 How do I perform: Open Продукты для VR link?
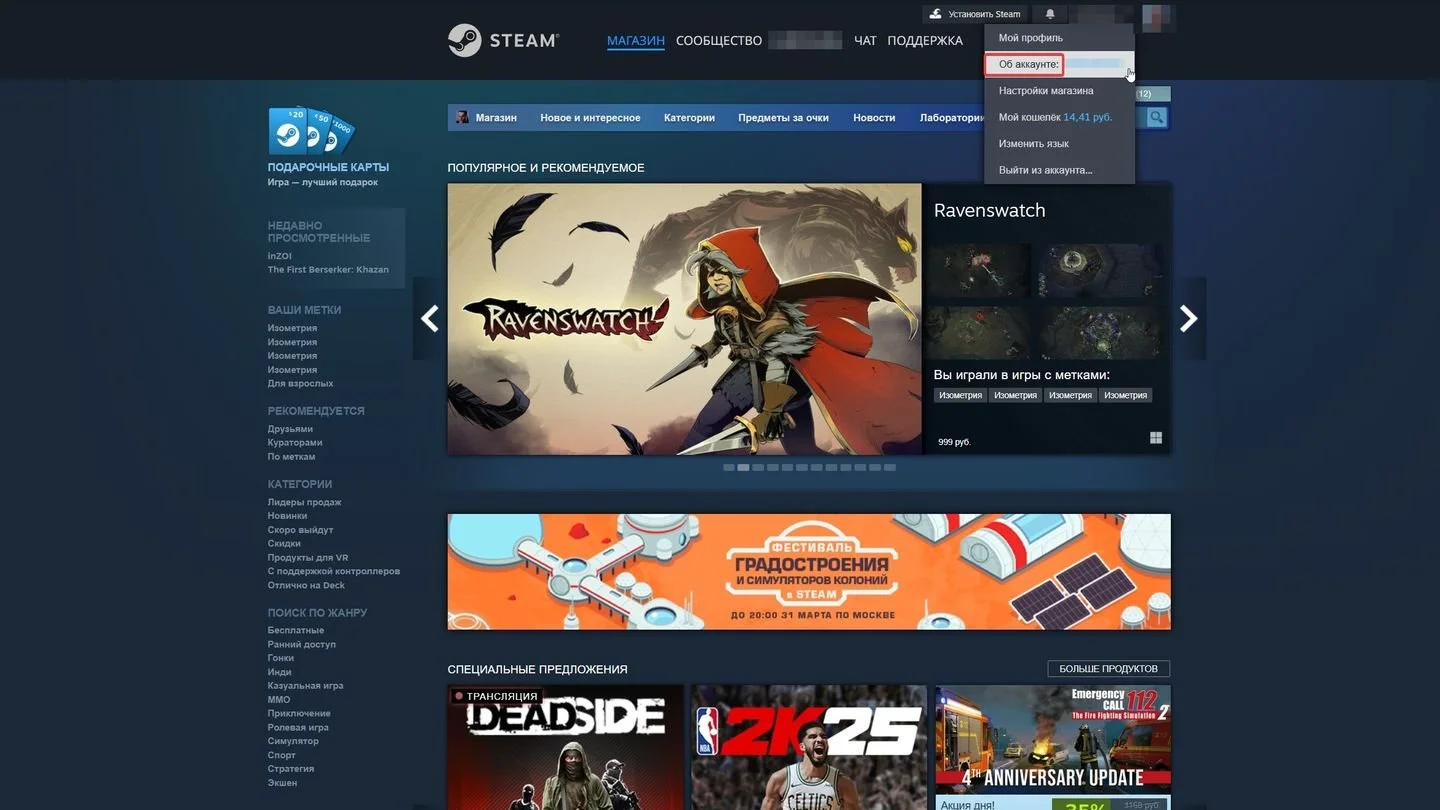coord(308,558)
